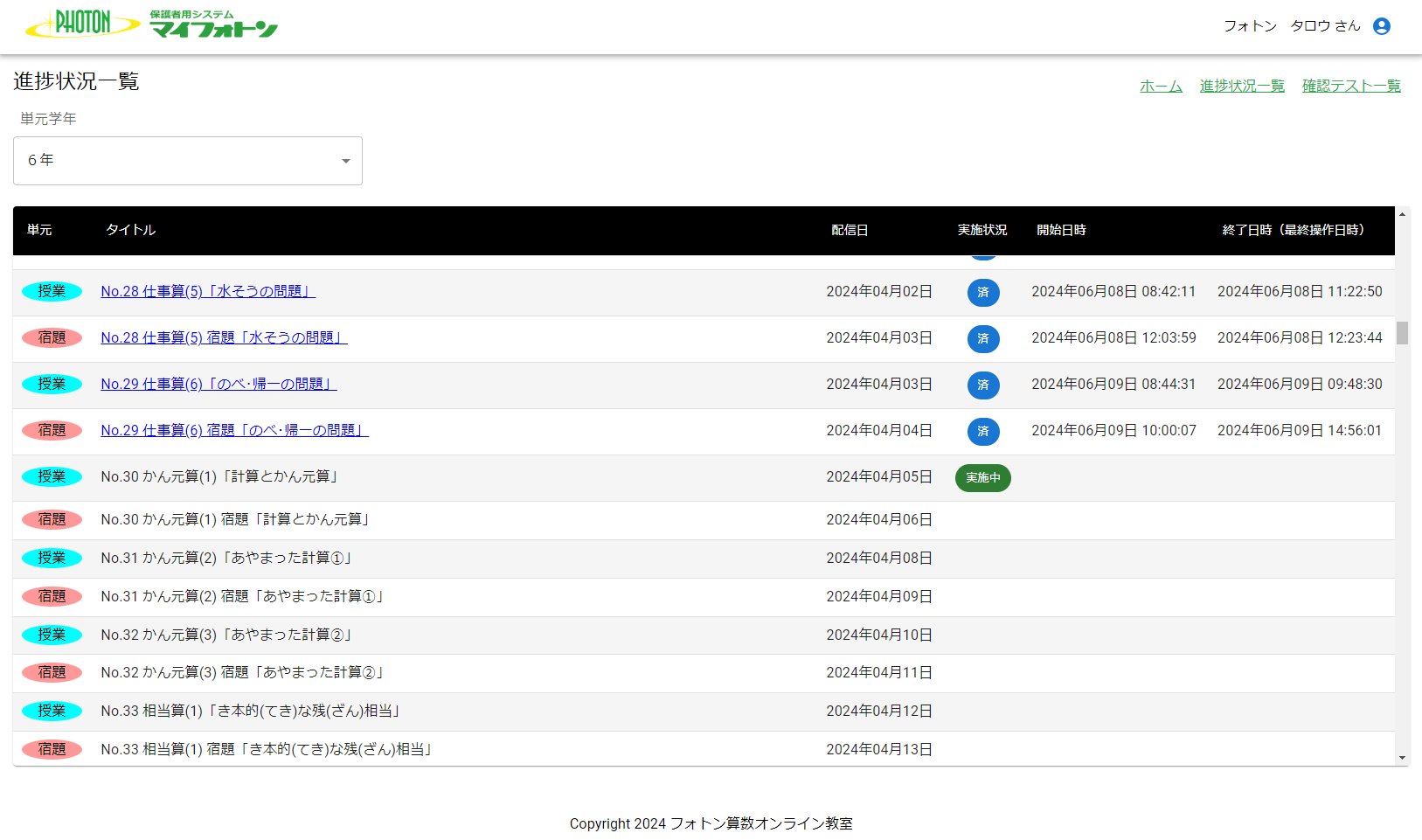Click 授業 tag on No.33 相当算(1) row

pos(52,711)
